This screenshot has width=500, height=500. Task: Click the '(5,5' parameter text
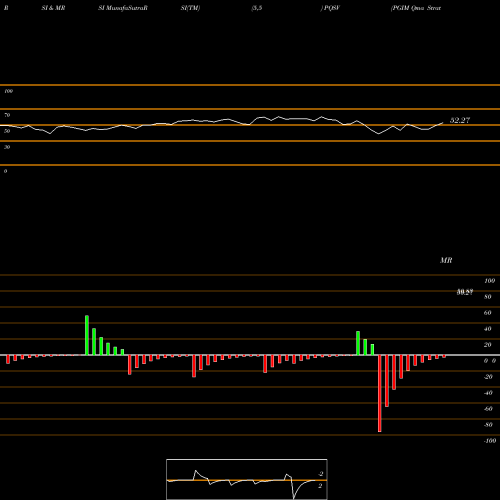coord(257,8)
